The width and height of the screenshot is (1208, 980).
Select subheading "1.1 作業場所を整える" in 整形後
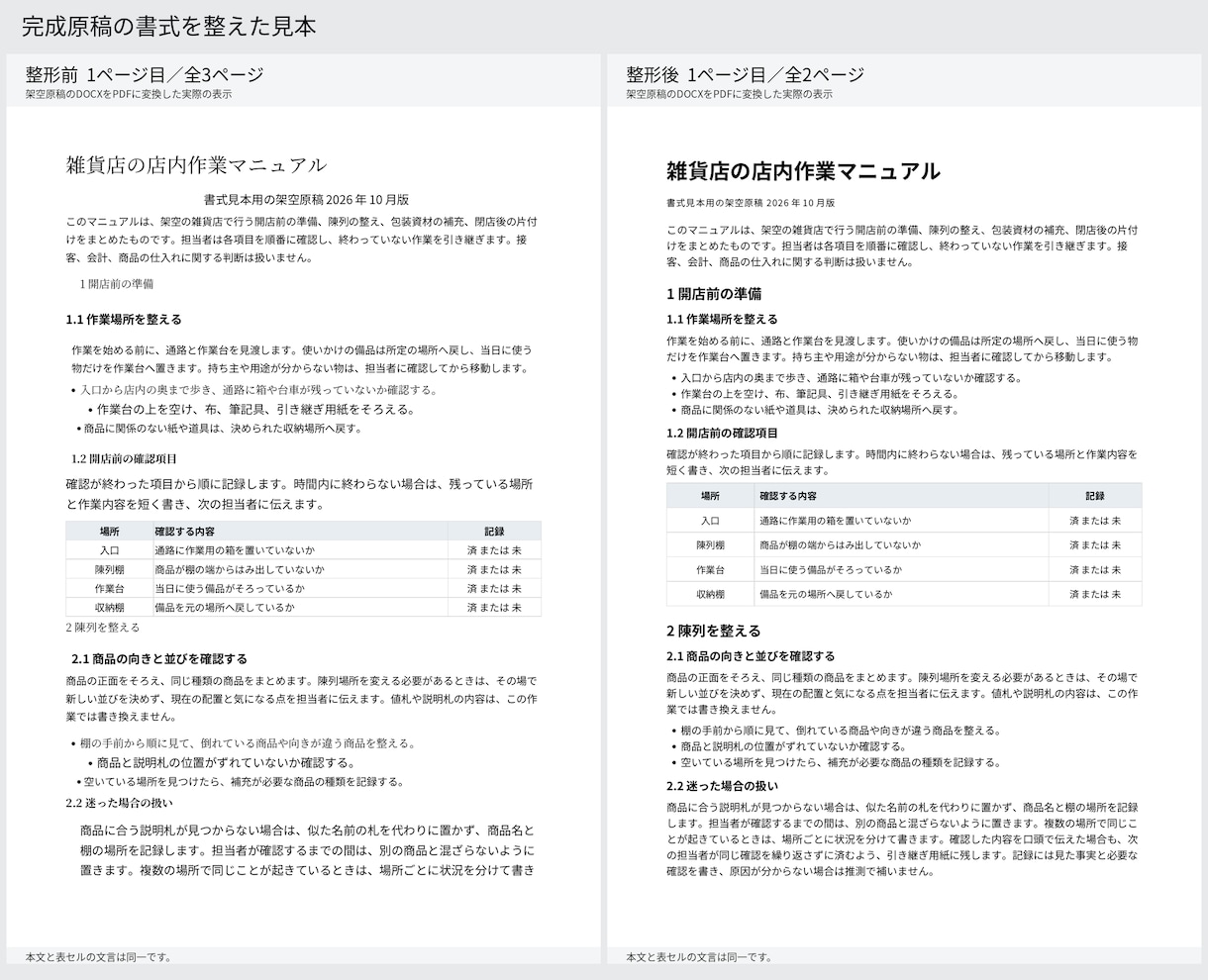click(x=722, y=319)
